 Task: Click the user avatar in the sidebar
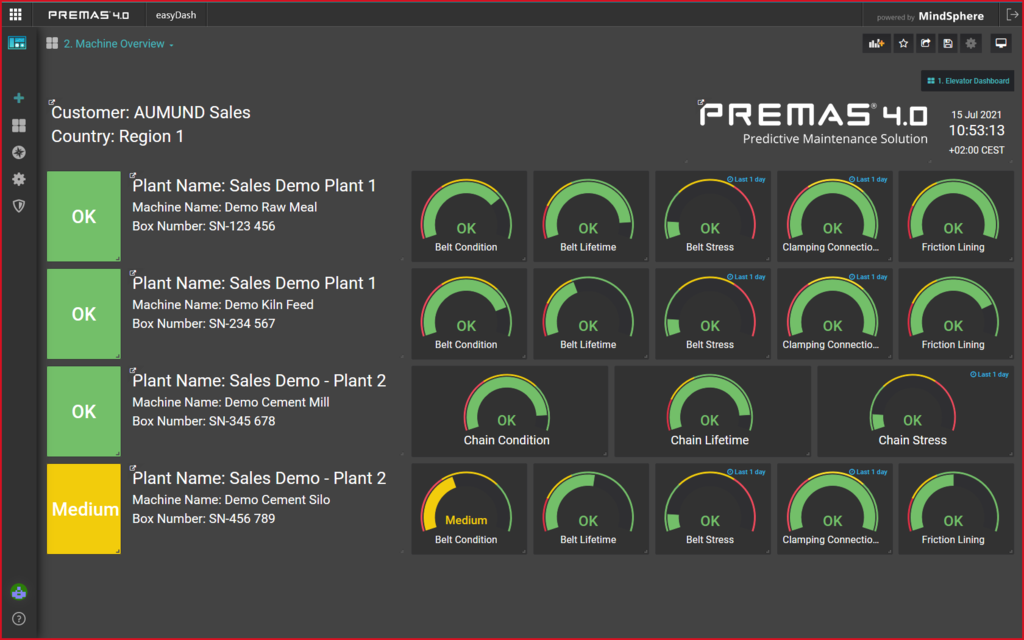click(18, 592)
